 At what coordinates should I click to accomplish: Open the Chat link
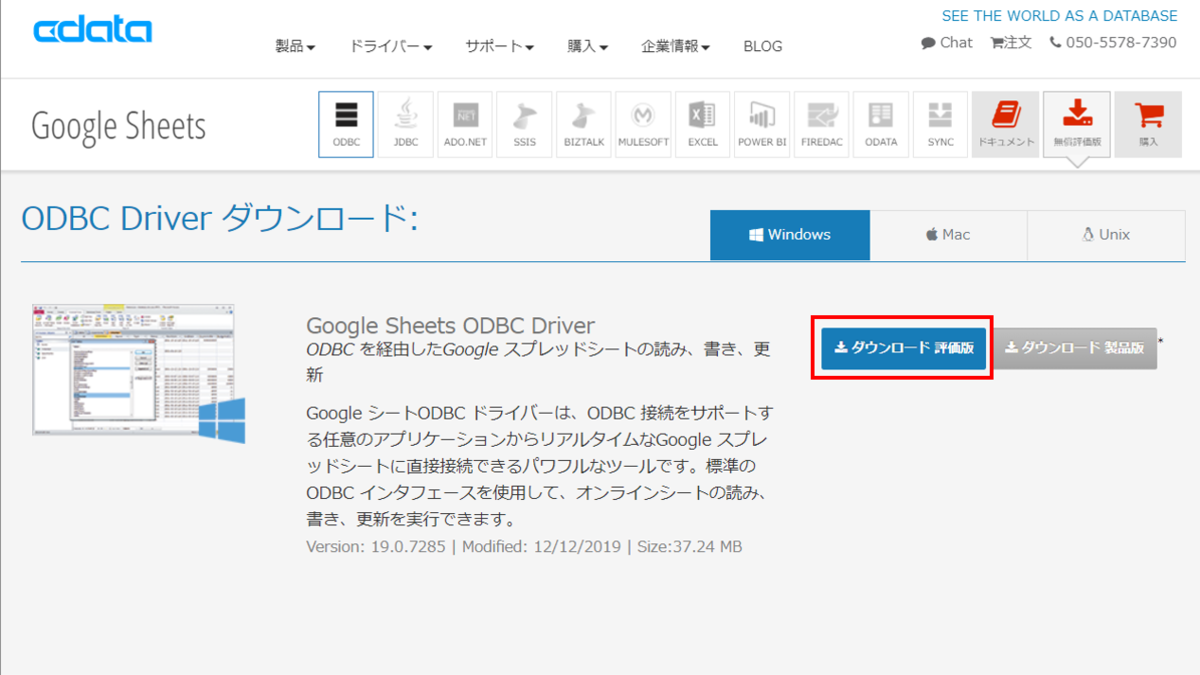pos(947,43)
